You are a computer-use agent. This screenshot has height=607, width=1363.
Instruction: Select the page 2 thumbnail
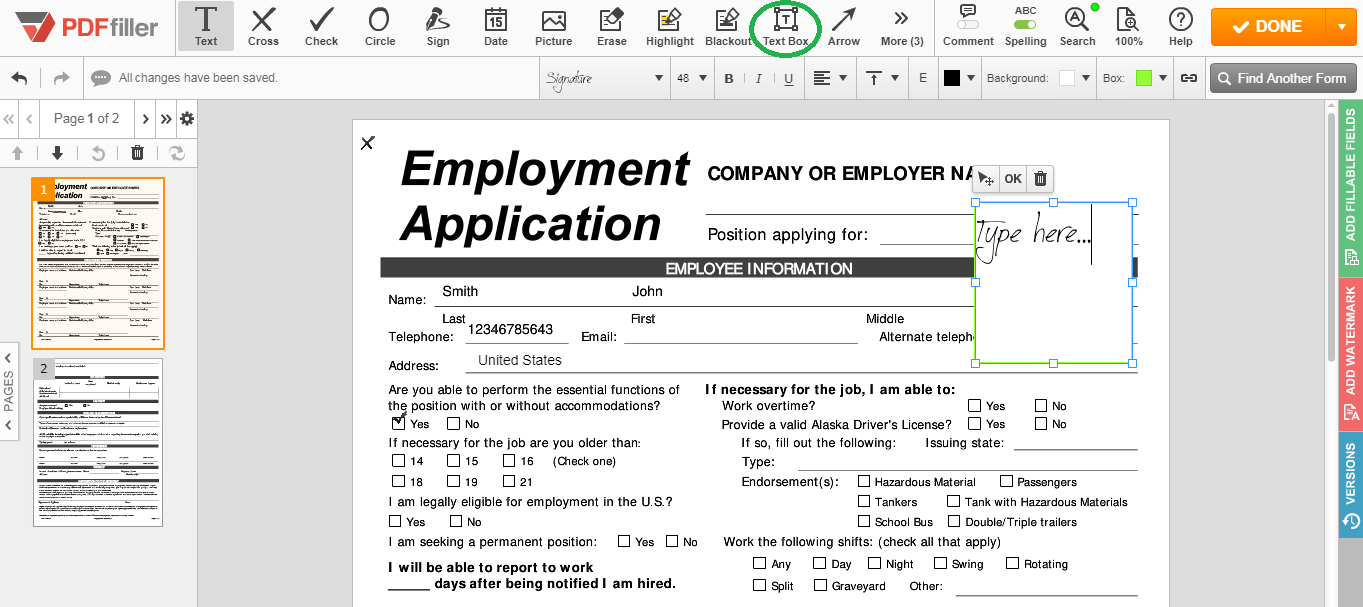[98, 442]
